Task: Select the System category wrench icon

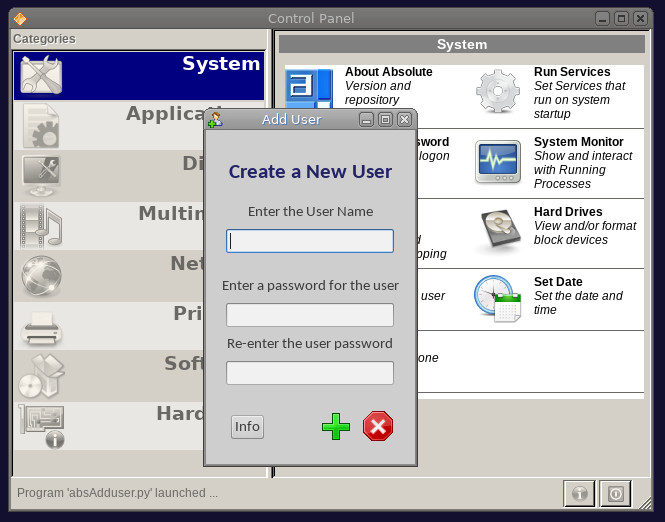Action: point(41,76)
